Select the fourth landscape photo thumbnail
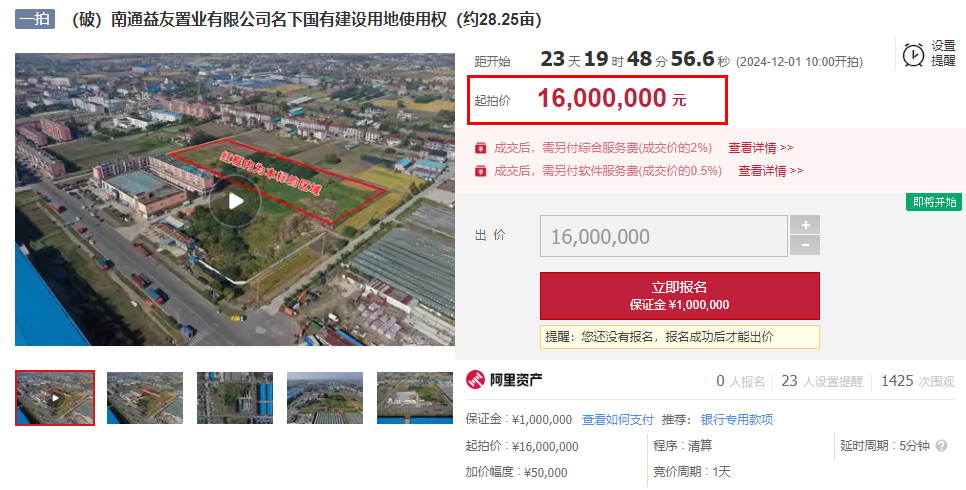Image resolution: width=966 pixels, height=490 pixels. [325, 398]
